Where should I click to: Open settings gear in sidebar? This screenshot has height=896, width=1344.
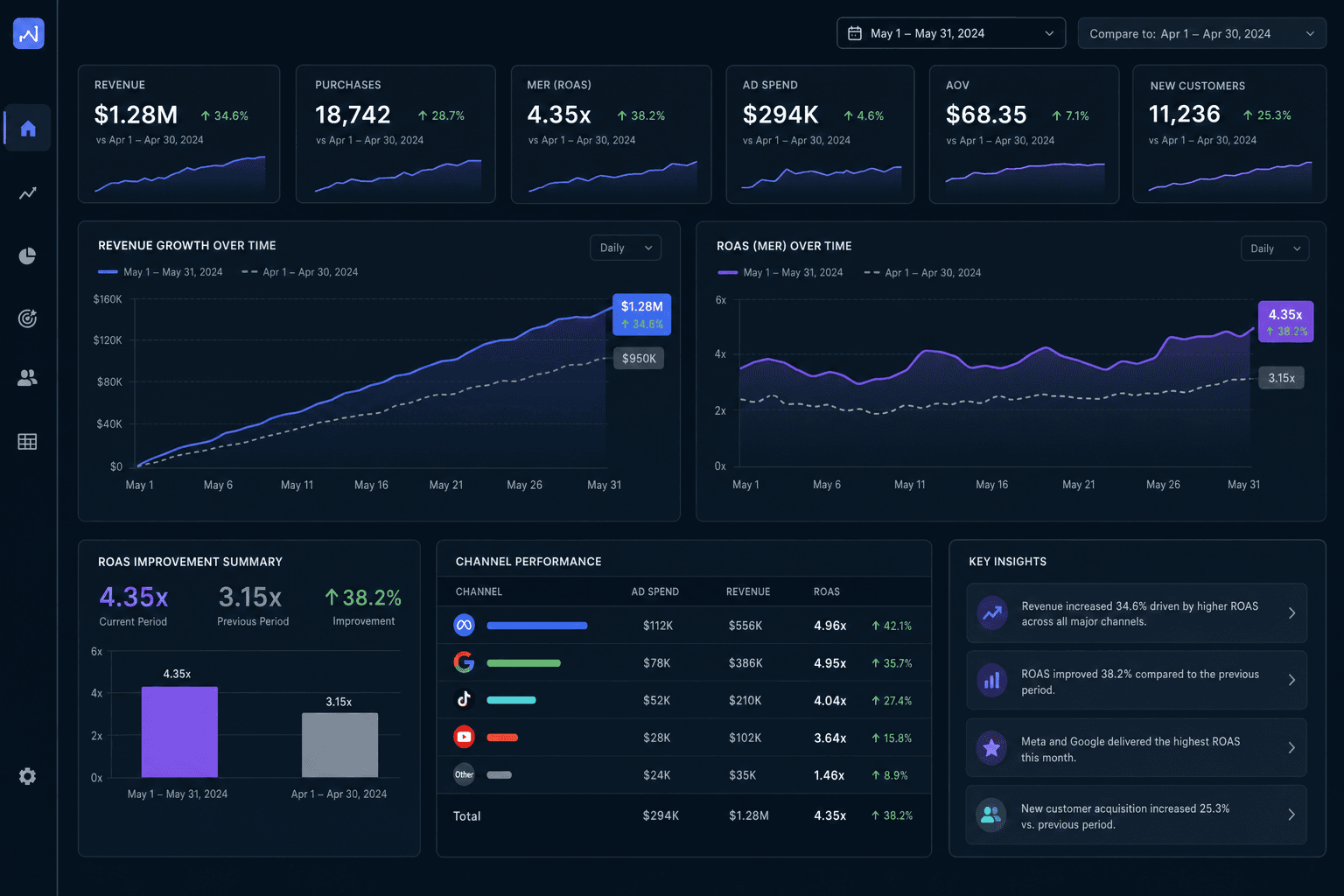(28, 776)
